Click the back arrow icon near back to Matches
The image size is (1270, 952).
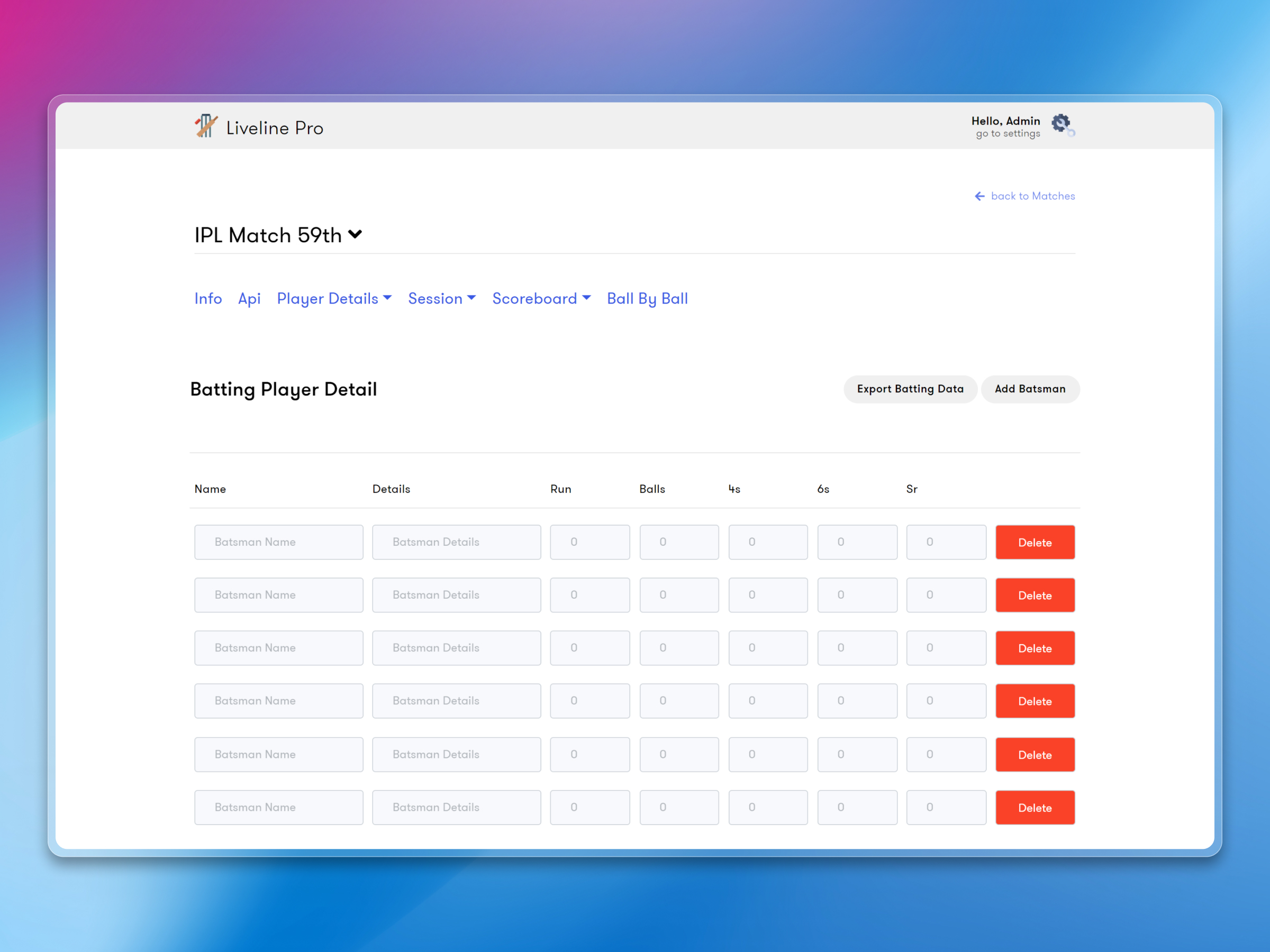[980, 196]
